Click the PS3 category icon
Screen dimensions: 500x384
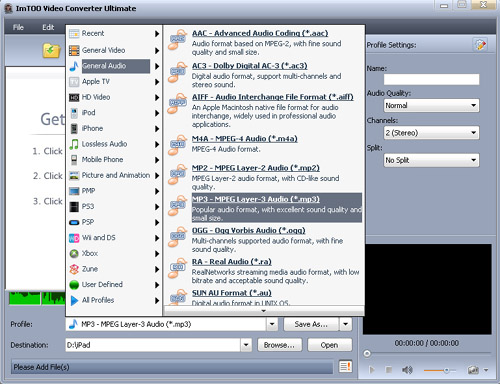point(74,207)
